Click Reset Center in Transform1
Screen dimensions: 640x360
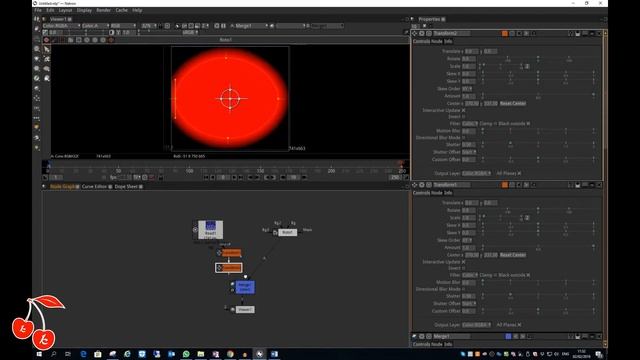coord(513,255)
